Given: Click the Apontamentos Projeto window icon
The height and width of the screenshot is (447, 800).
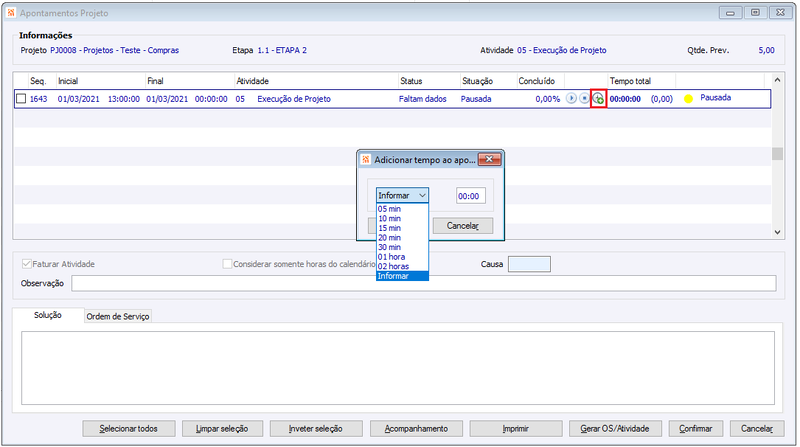Looking at the screenshot, I should point(11,13).
